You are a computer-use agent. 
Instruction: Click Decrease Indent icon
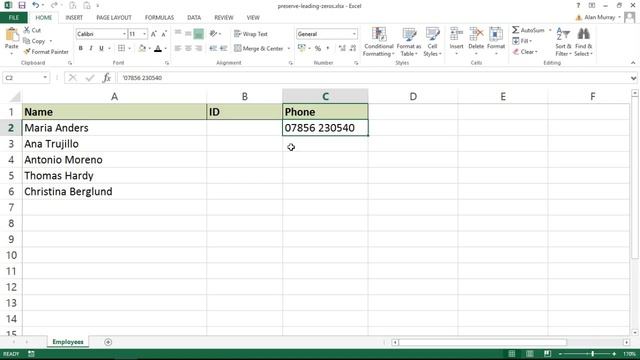(x=213, y=48)
